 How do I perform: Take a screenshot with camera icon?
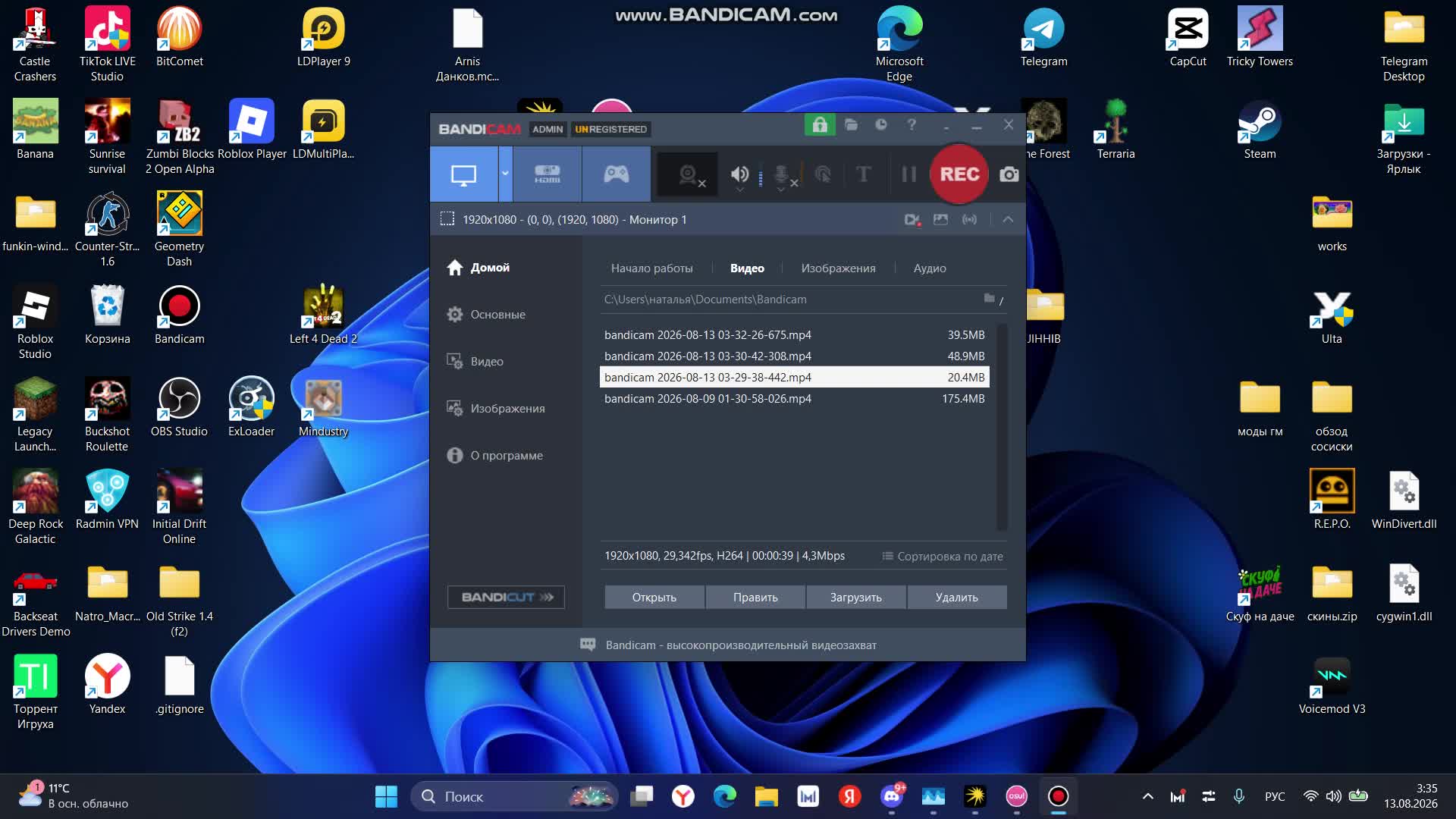[1009, 174]
